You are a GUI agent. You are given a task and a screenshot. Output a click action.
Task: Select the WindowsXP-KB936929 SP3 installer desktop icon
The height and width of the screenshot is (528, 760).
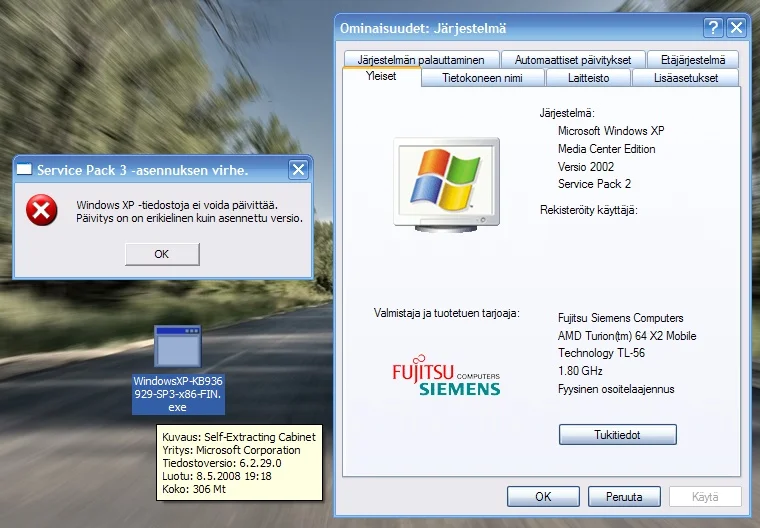(178, 348)
